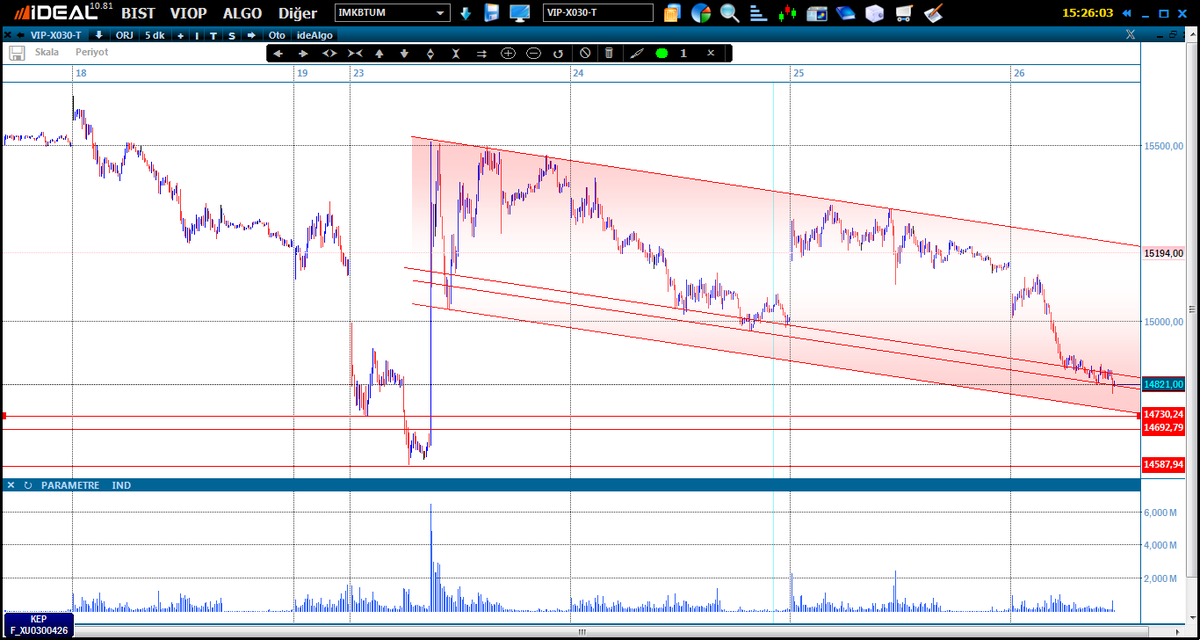The height and width of the screenshot is (640, 1200).
Task: Click the move right arrow tool
Action: coord(303,53)
